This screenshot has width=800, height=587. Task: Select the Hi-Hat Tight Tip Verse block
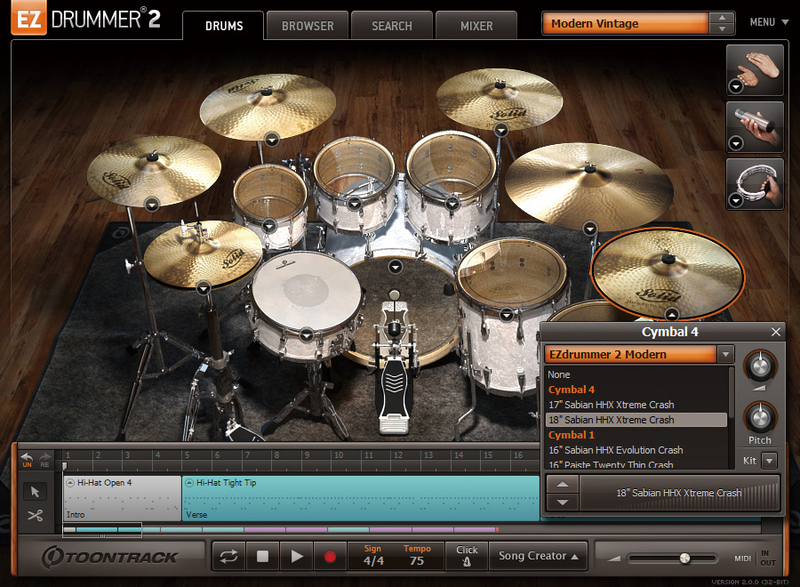pos(360,498)
